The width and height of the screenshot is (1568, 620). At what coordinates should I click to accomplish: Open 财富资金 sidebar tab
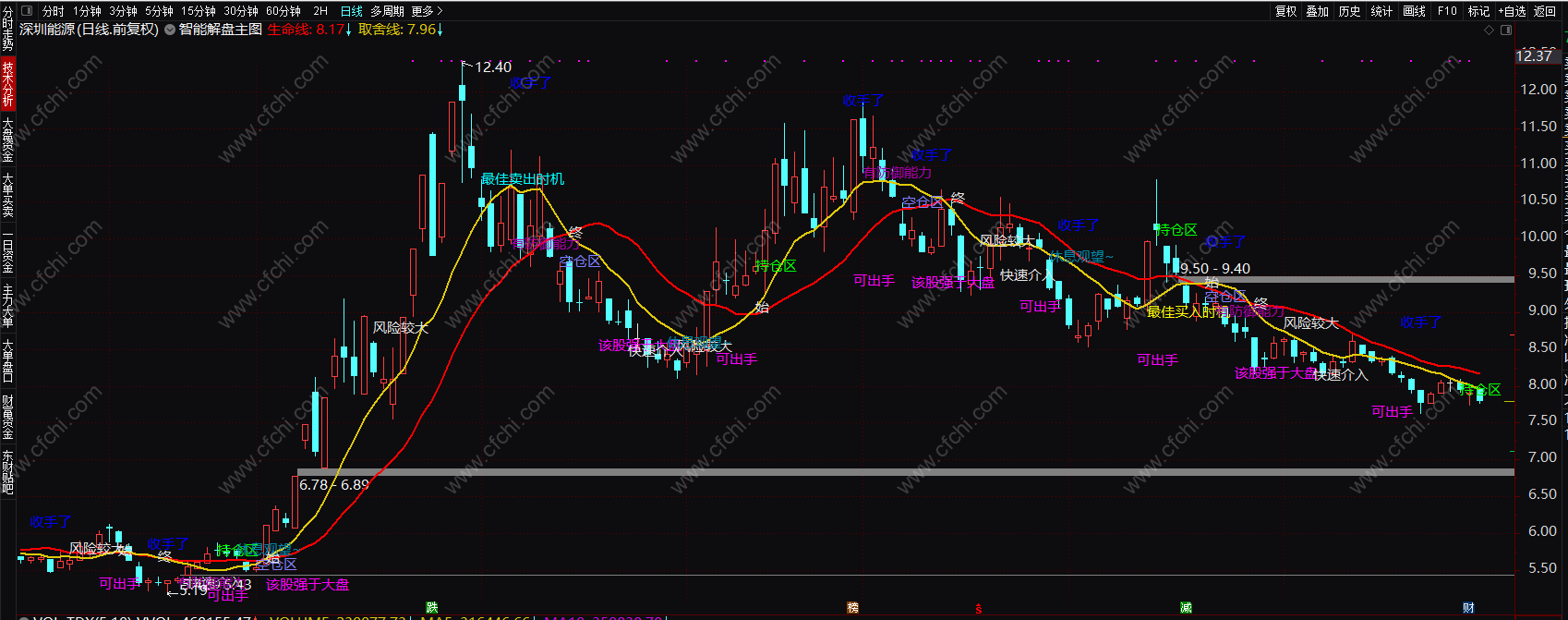[x=7, y=418]
